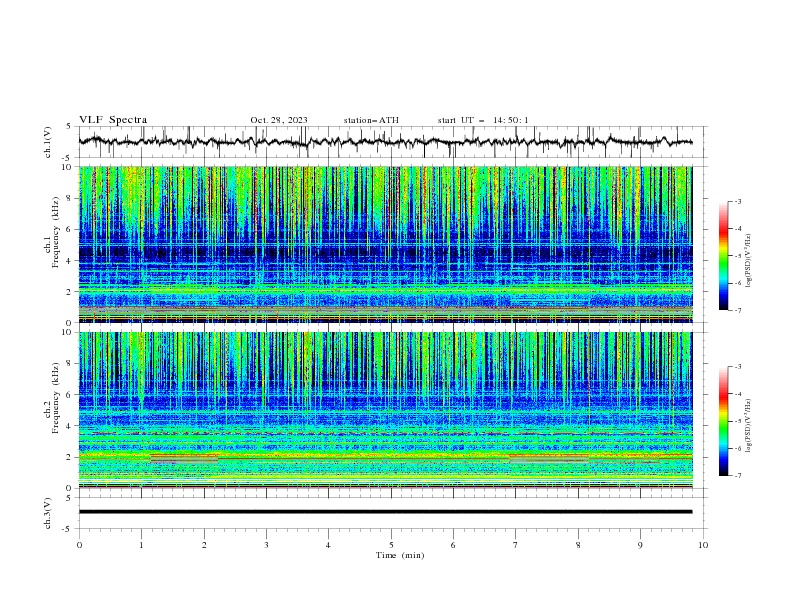Click the time axis tick label '10'

tap(703, 545)
